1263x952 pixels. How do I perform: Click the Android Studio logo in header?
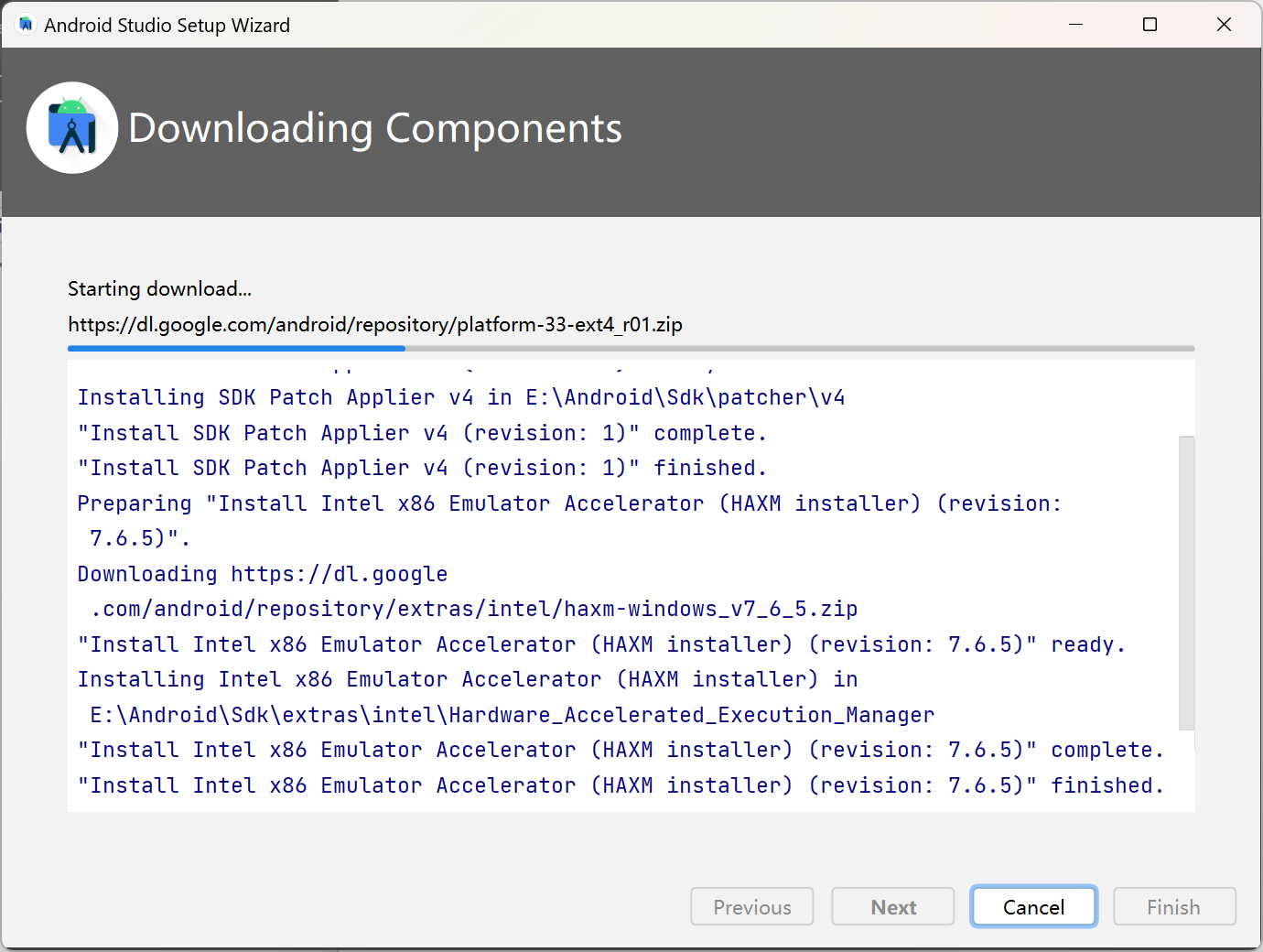pyautogui.click(x=72, y=128)
